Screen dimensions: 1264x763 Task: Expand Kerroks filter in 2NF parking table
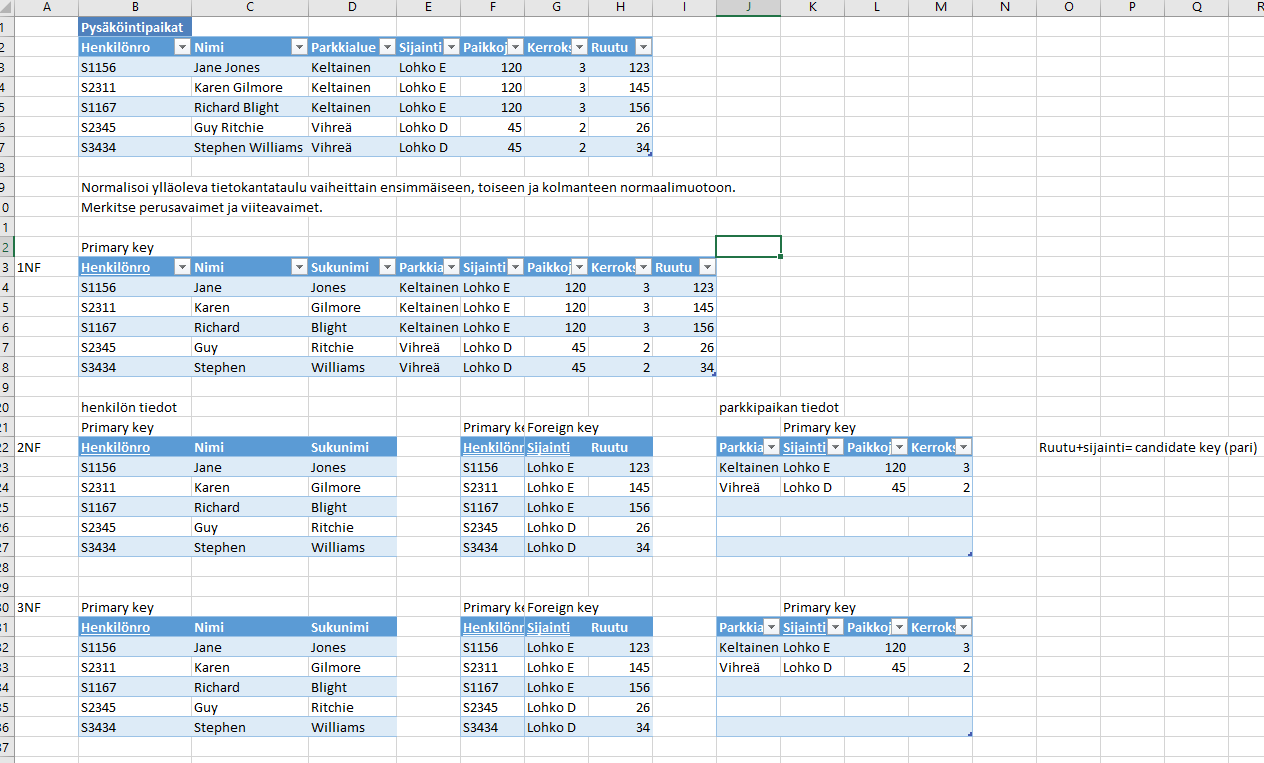coord(962,447)
